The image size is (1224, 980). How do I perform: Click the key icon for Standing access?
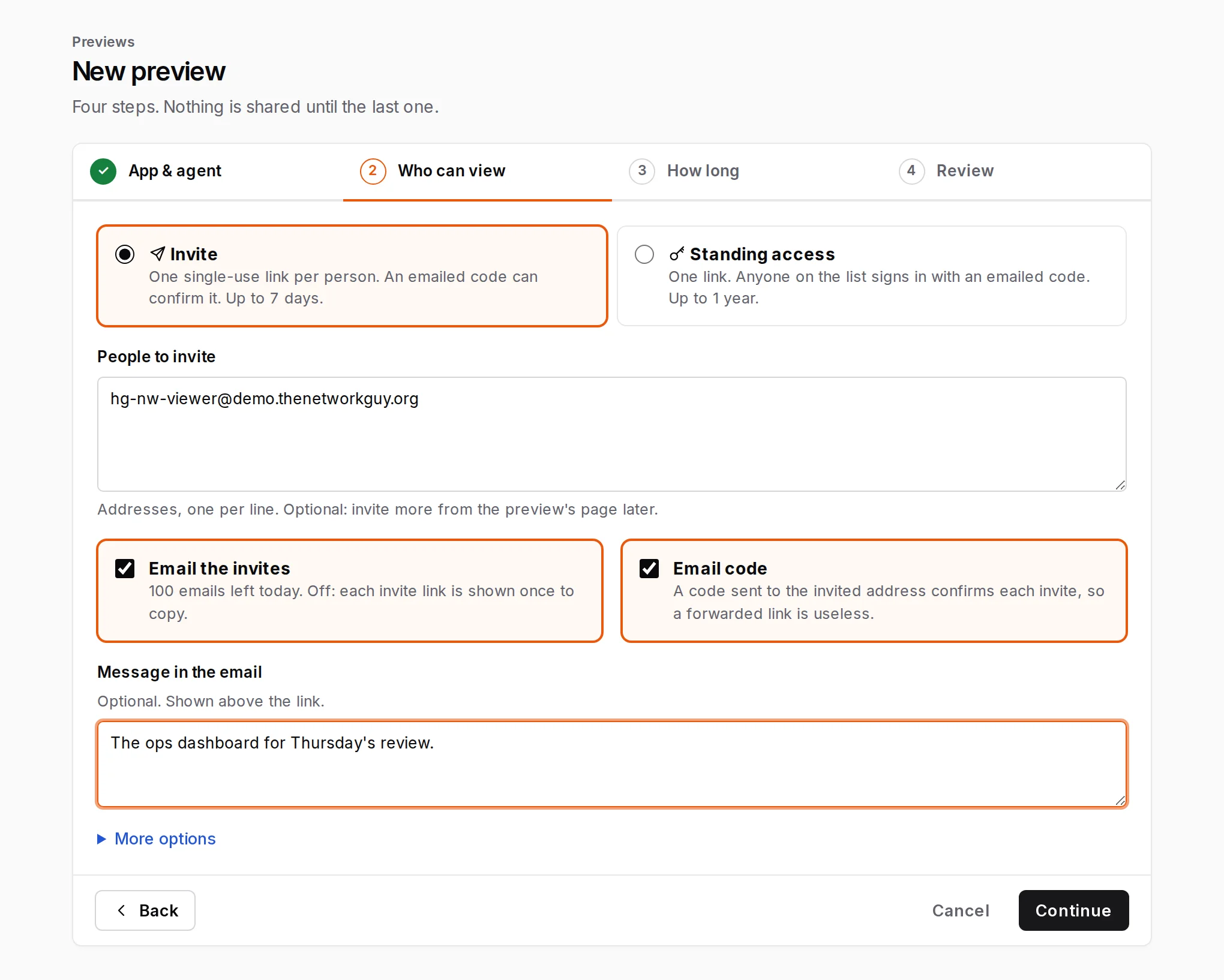(x=677, y=254)
